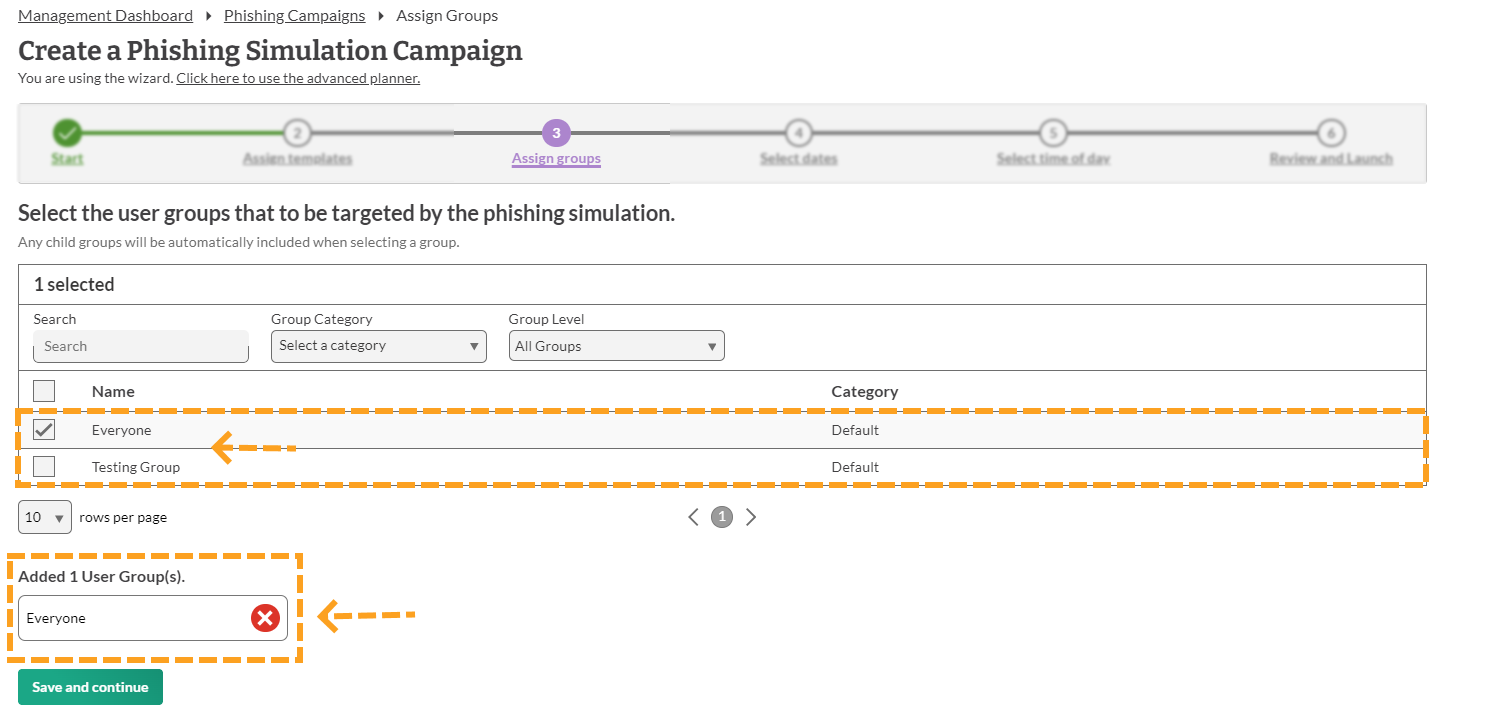The image size is (1495, 727).
Task: Change the rows per page dropdown
Action: point(45,518)
